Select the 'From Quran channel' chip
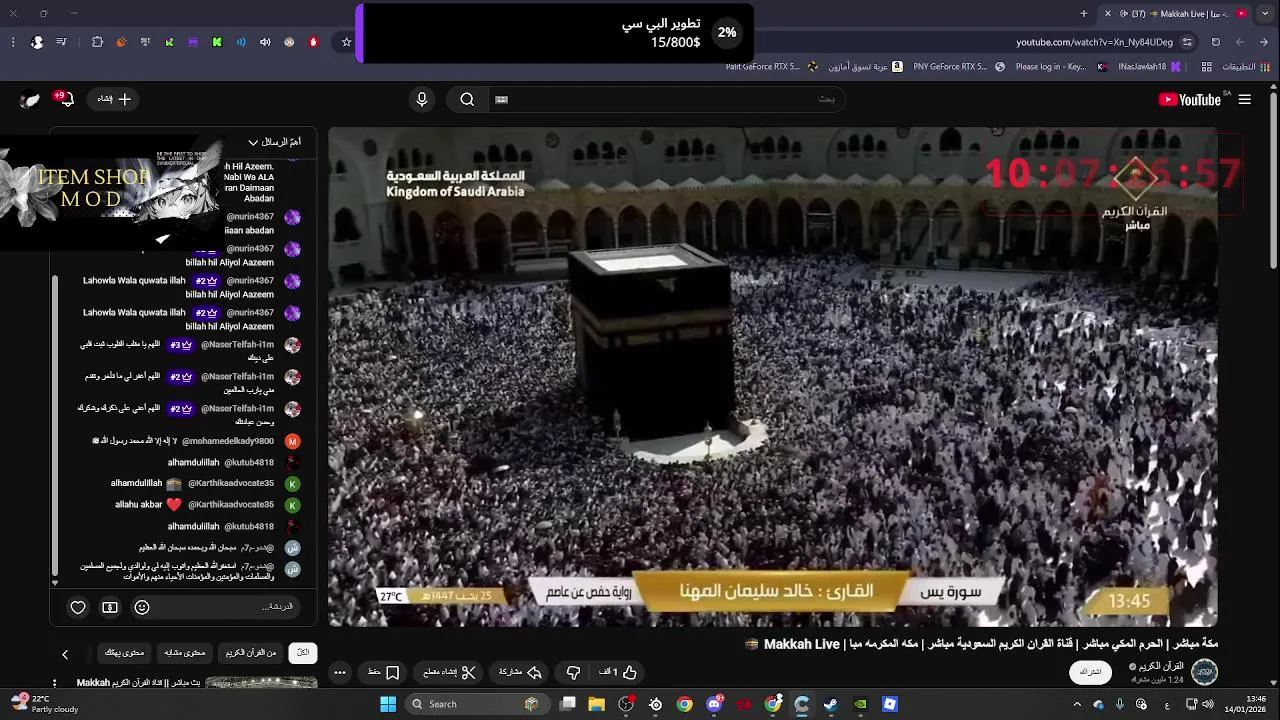 point(251,653)
